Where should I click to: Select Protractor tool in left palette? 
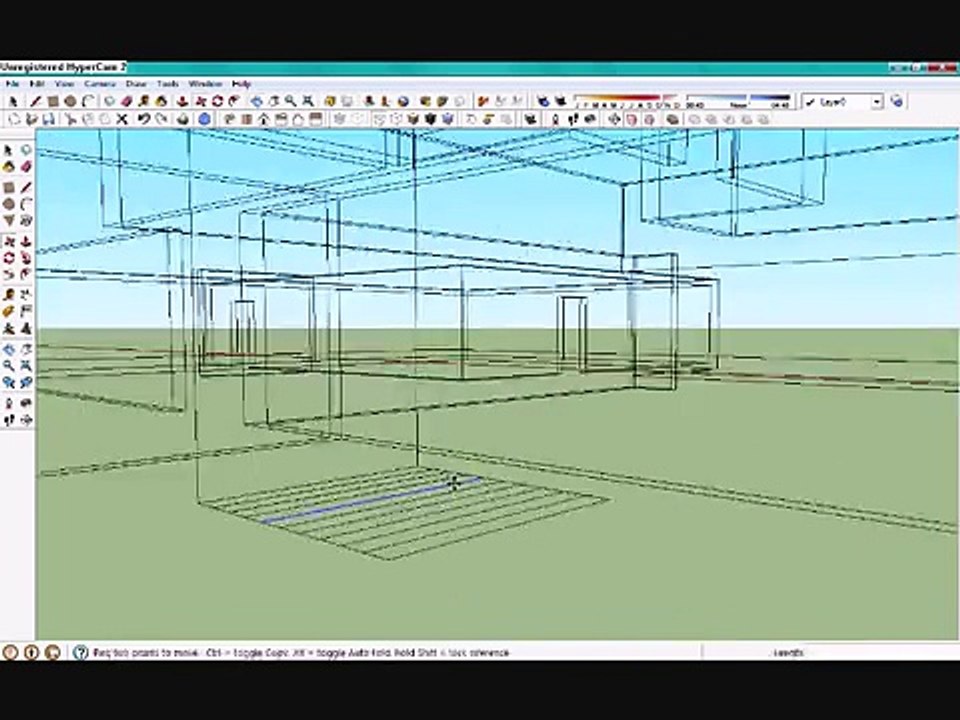[9, 312]
